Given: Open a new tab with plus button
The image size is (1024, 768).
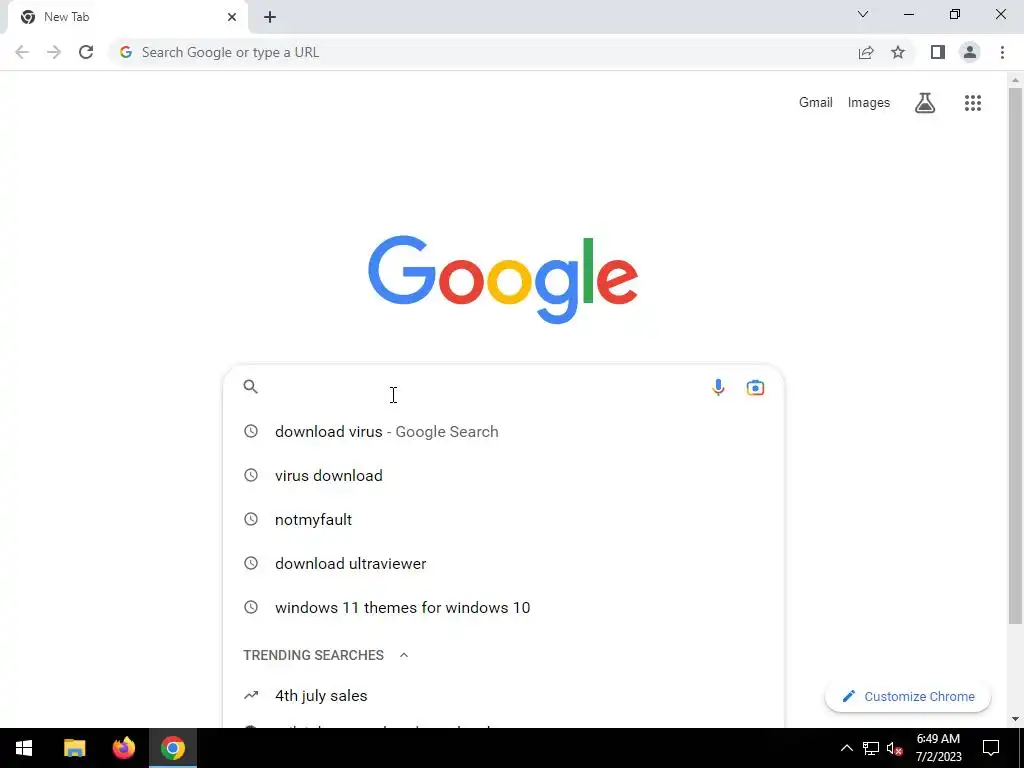Looking at the screenshot, I should 270,17.
